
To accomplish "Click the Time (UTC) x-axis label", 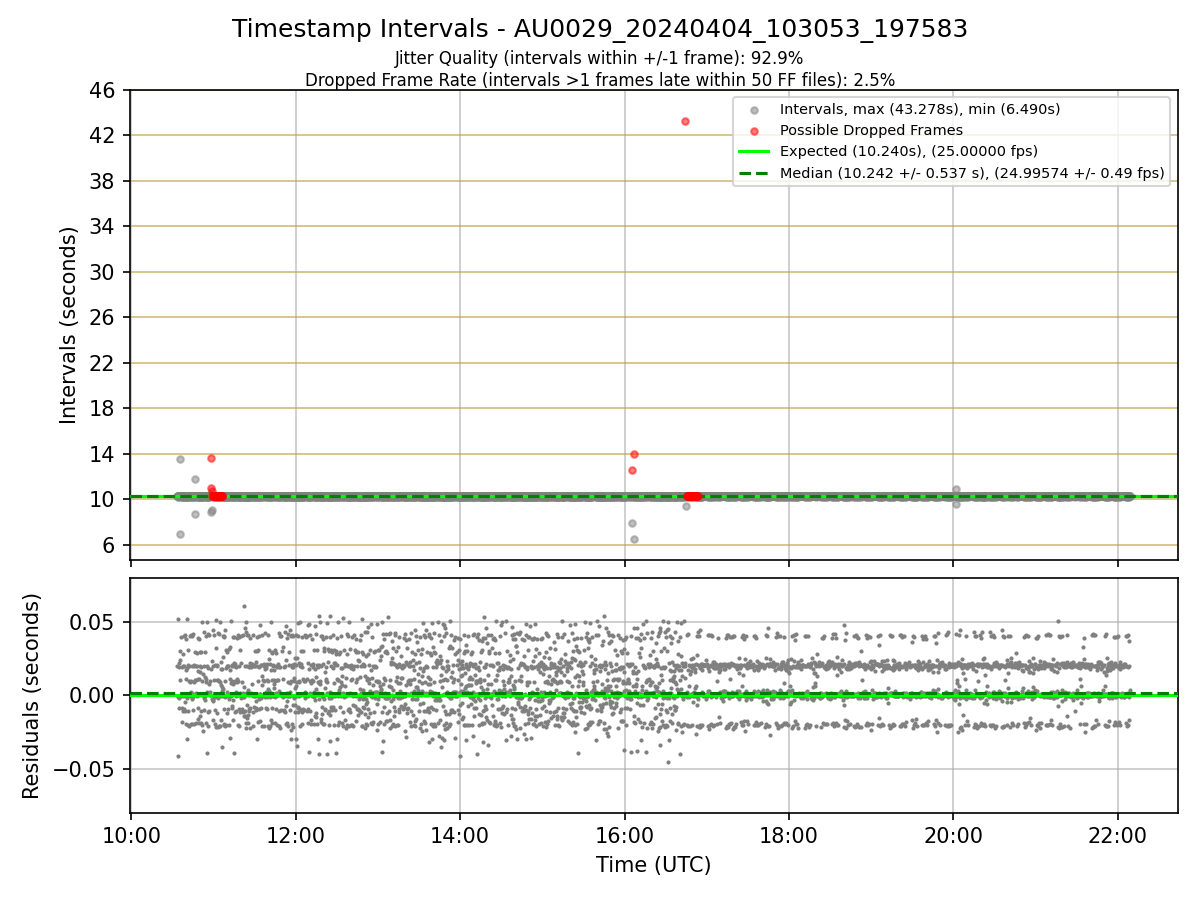I will coord(653,865).
